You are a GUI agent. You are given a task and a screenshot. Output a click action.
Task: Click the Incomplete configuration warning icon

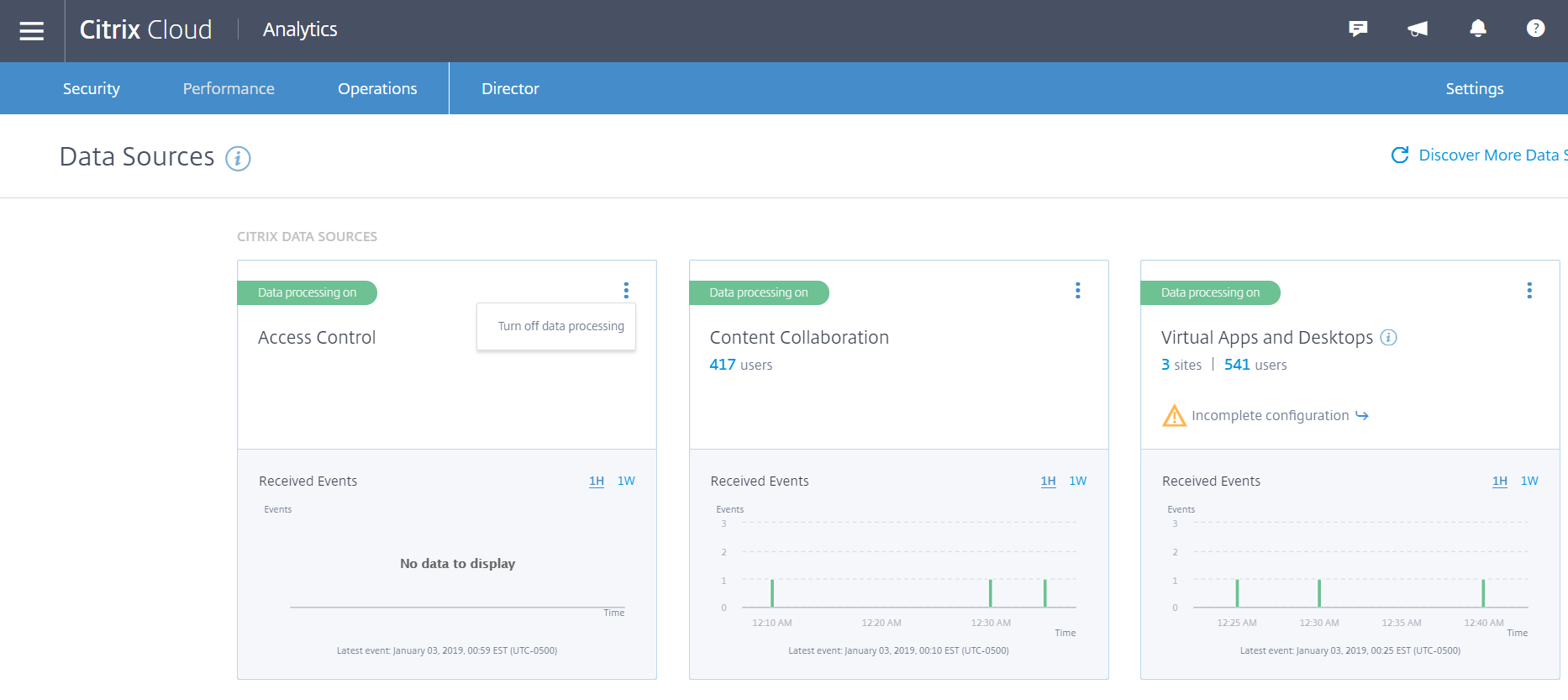1174,416
